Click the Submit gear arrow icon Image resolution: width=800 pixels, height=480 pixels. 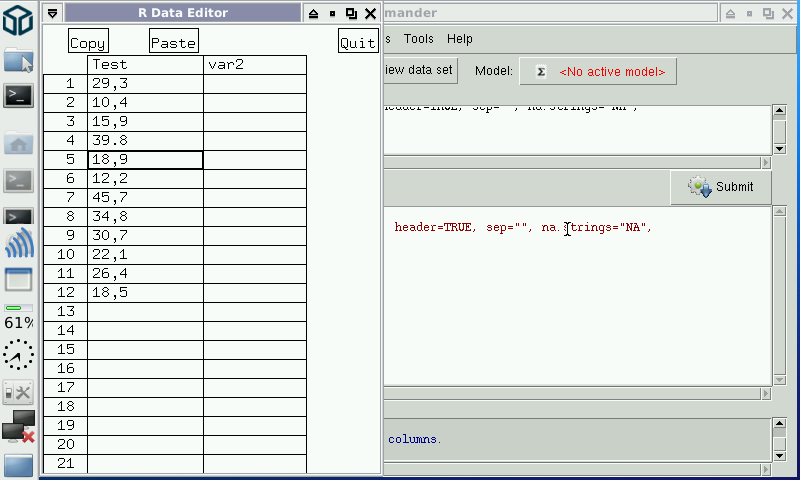699,187
